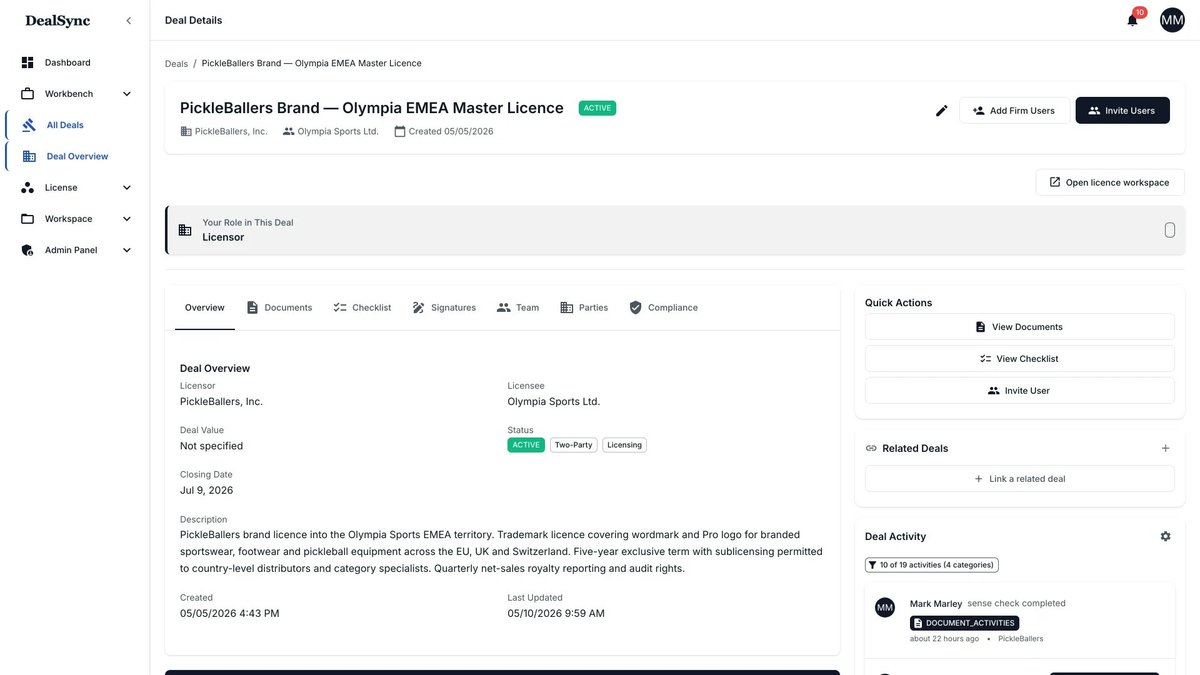Click the small icon at right of role banner

tap(1170, 230)
